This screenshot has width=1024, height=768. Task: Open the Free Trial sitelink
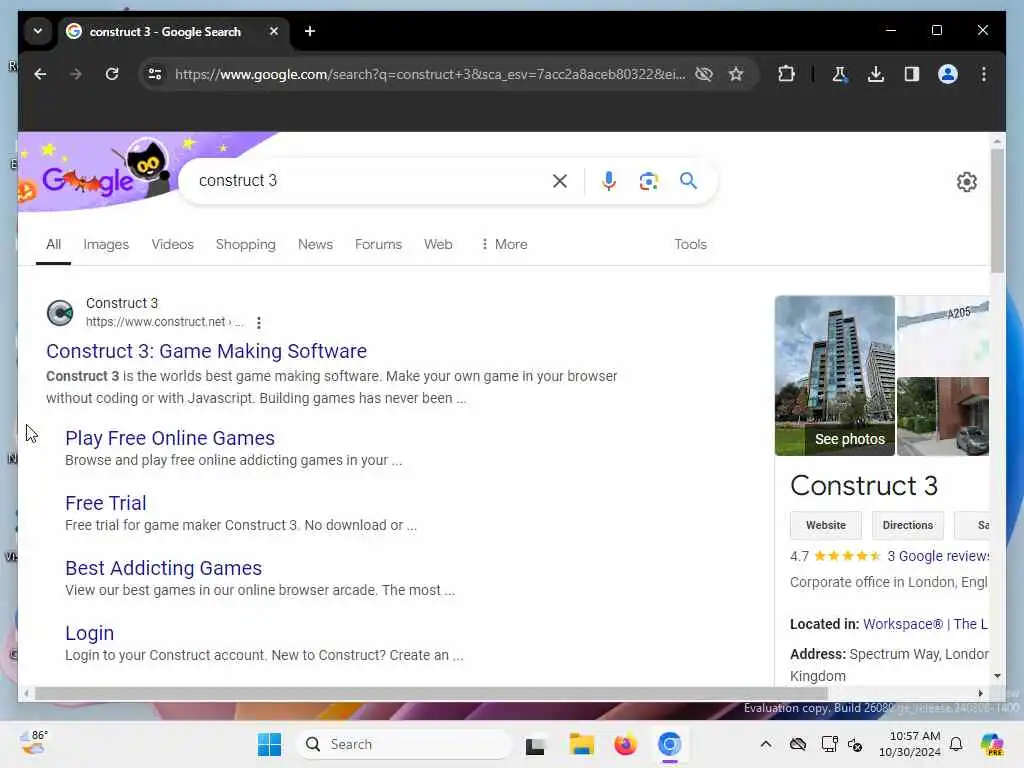point(106,503)
